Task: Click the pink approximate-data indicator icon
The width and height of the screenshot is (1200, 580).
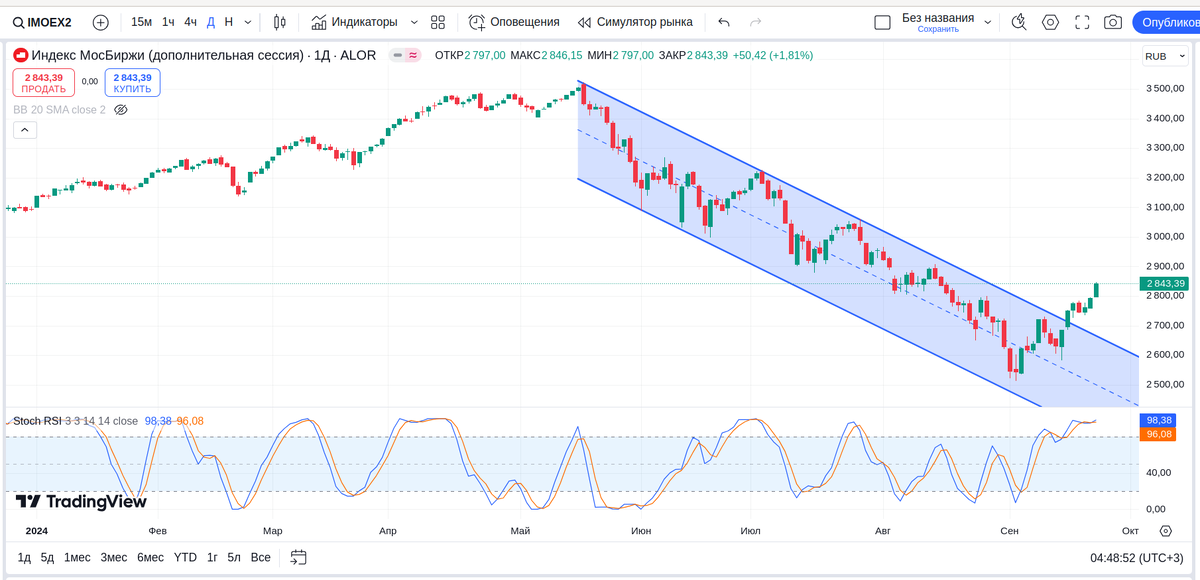Action: click(x=413, y=55)
